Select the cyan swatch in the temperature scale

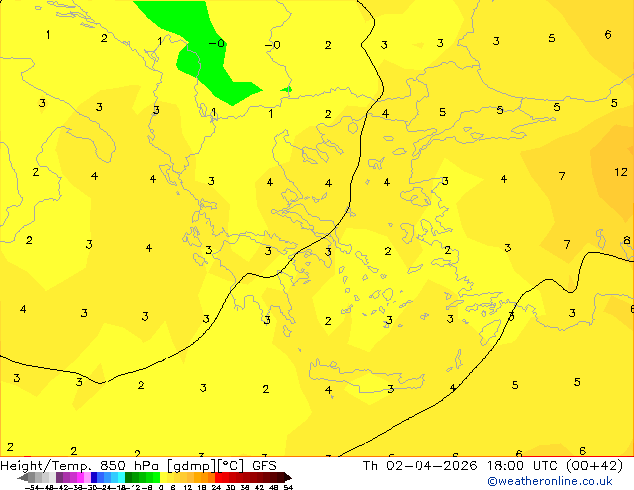[x=121, y=477]
